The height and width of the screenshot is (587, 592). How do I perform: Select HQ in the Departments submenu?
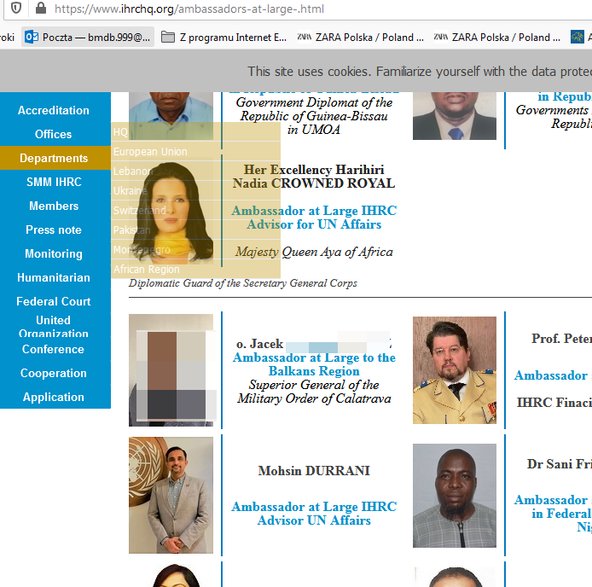pyautogui.click(x=196, y=132)
